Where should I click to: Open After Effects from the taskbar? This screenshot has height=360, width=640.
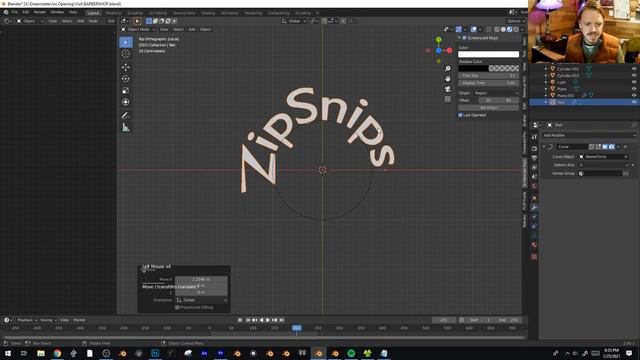pyautogui.click(x=204, y=353)
